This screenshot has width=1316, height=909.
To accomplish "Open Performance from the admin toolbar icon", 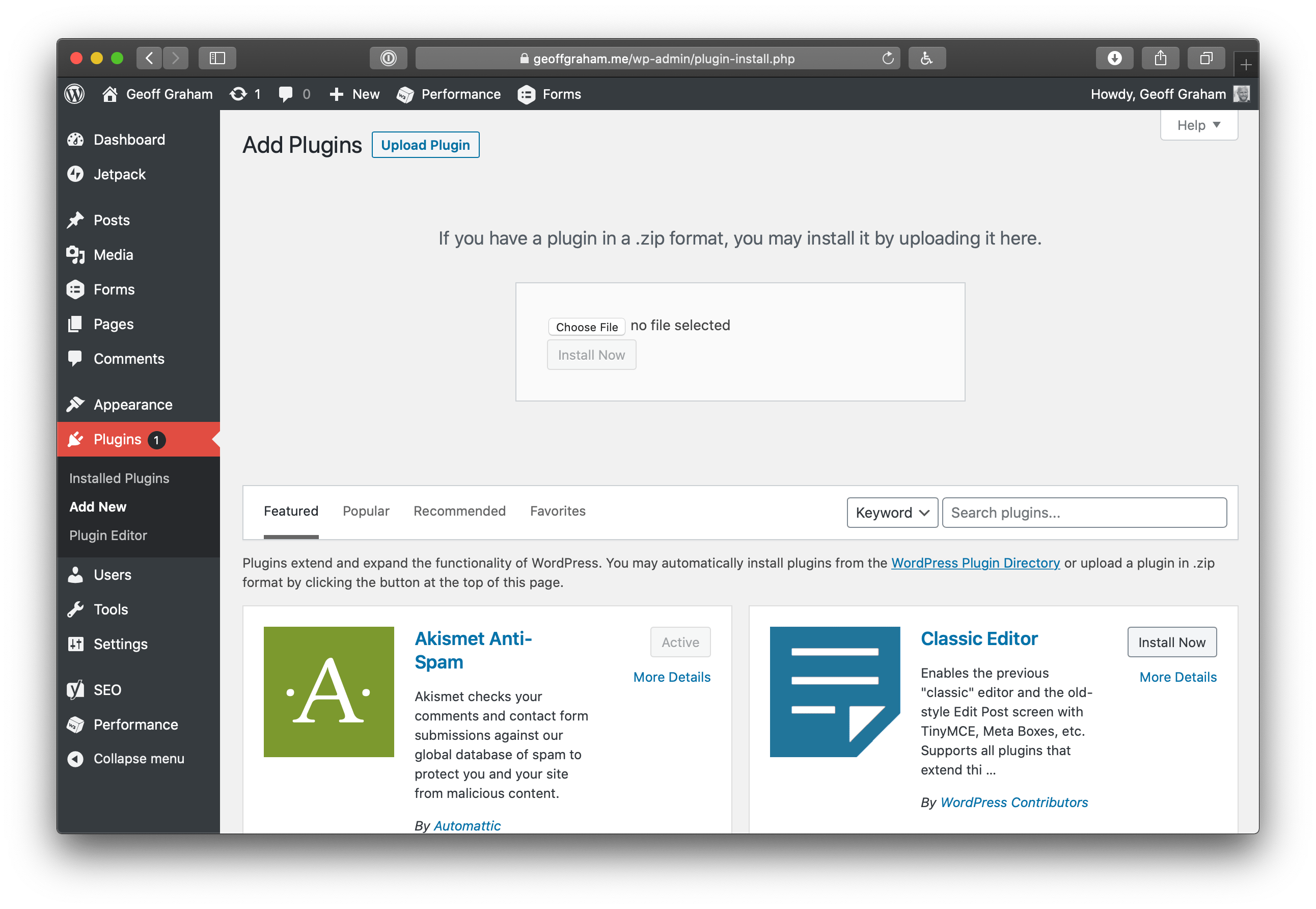I will [405, 94].
